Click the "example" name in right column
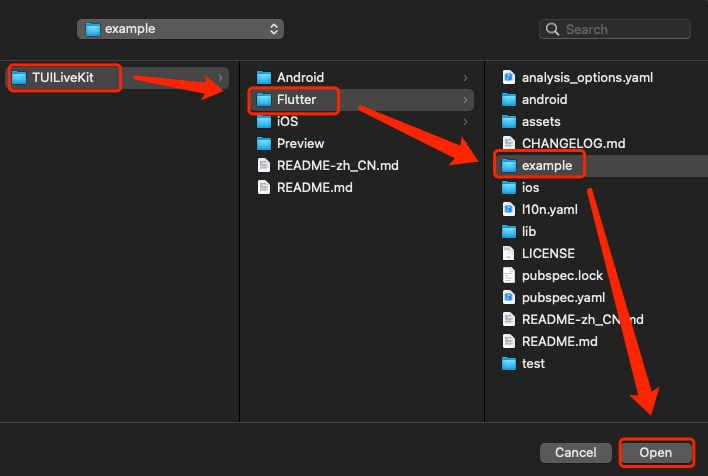 click(547, 166)
